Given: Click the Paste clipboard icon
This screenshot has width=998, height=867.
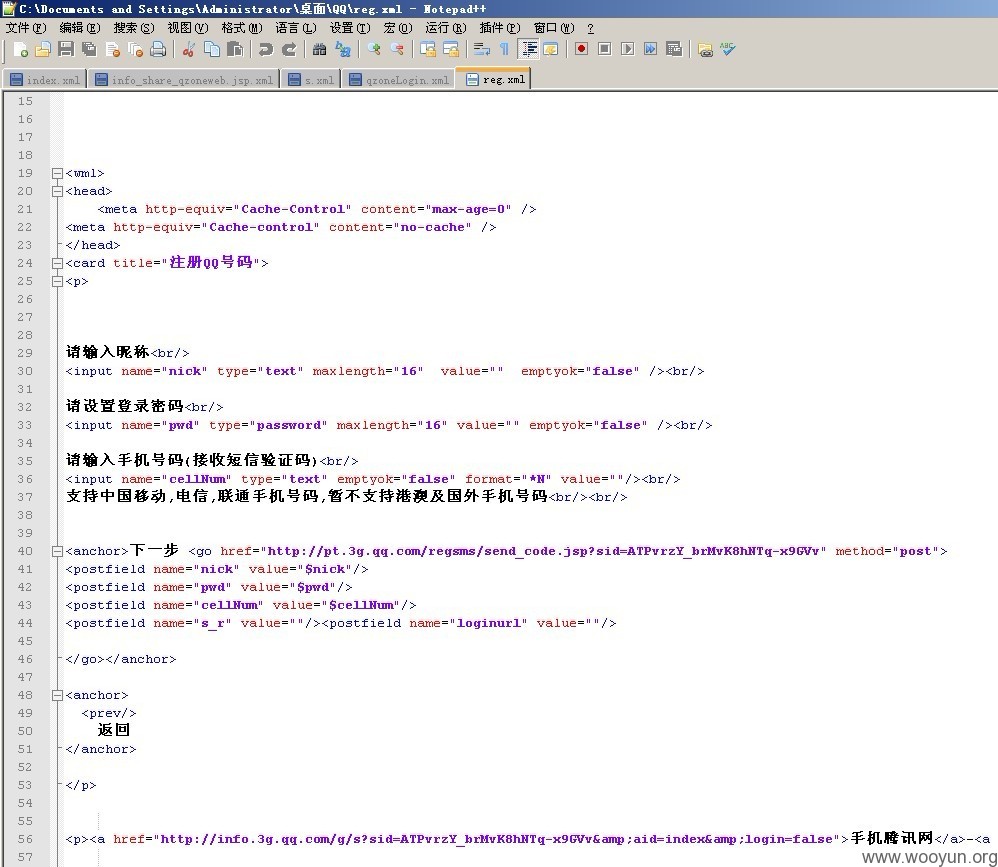Looking at the screenshot, I should 235,50.
